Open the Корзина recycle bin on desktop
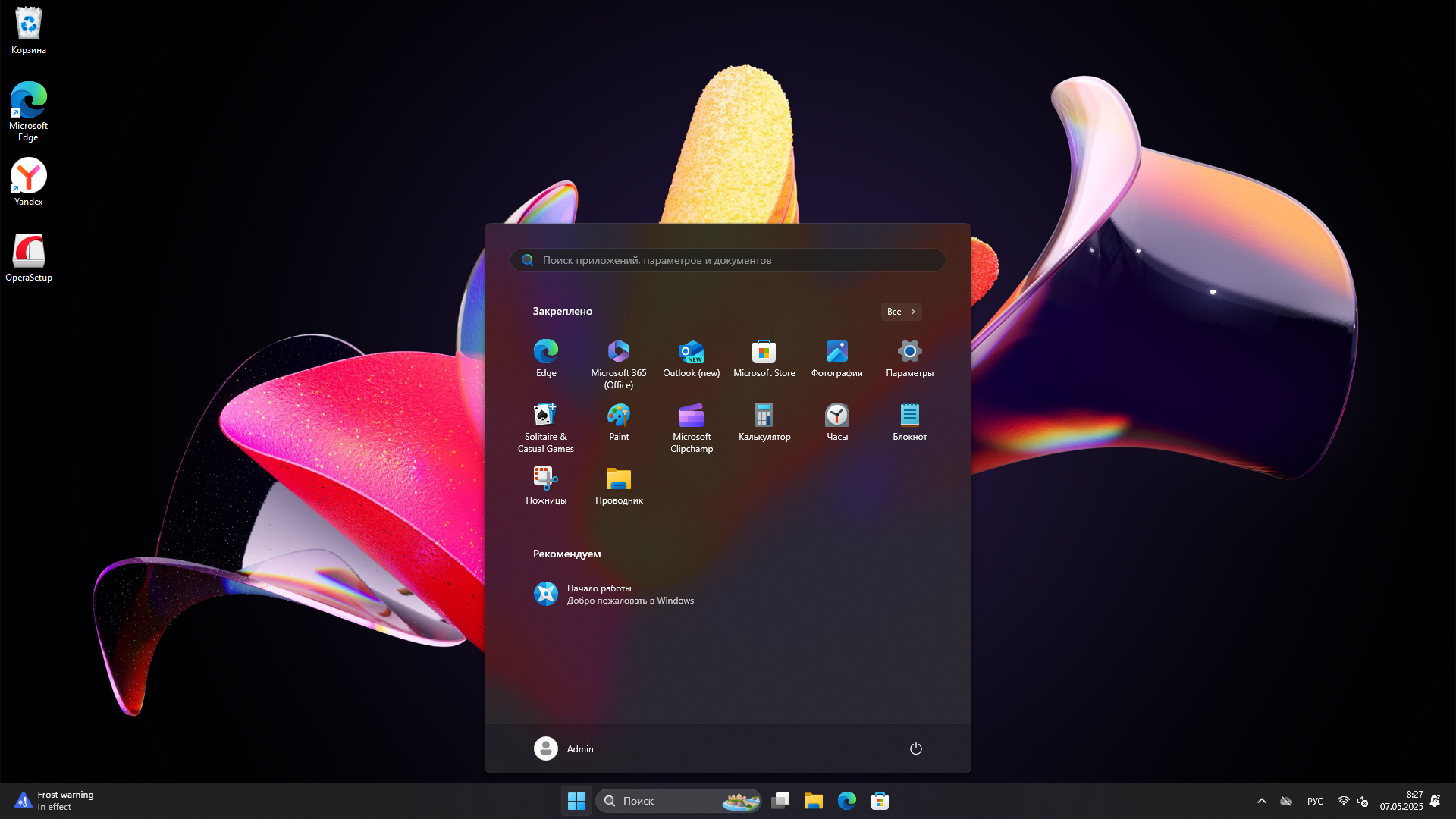This screenshot has height=819, width=1456. pyautogui.click(x=29, y=31)
